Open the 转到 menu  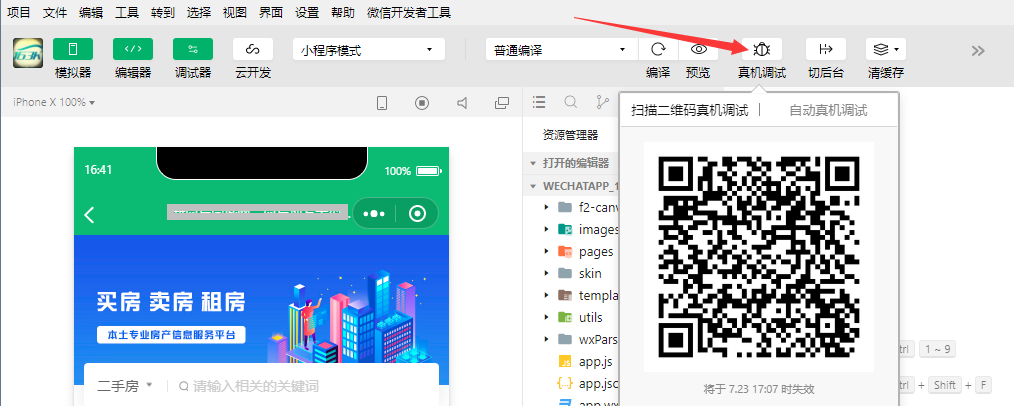pyautogui.click(x=162, y=12)
